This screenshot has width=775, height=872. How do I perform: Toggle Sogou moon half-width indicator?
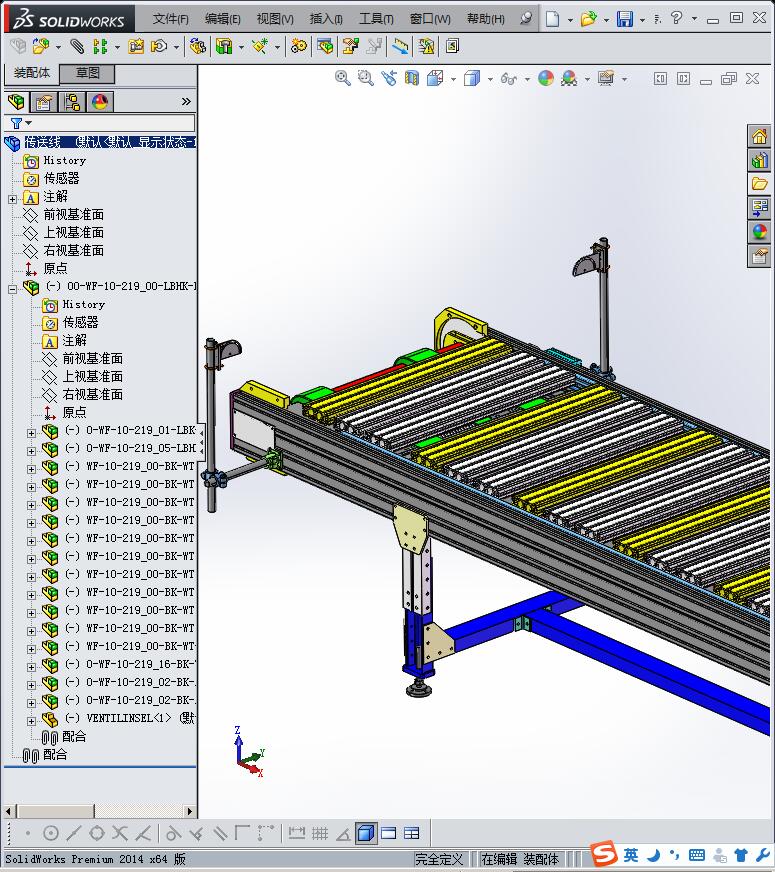pos(654,855)
